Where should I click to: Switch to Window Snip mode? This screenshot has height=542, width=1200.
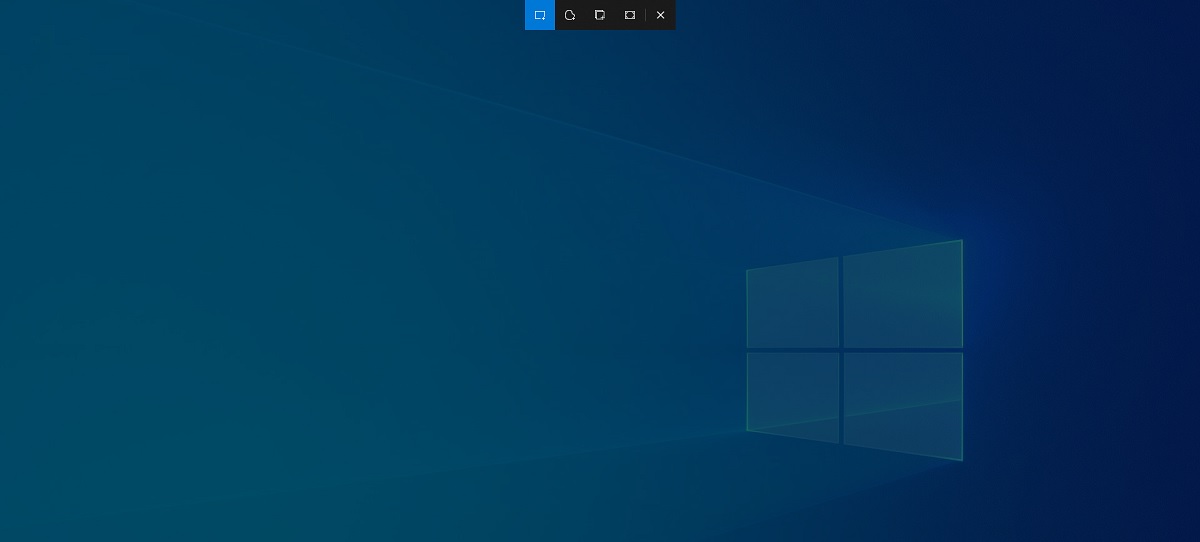600,15
